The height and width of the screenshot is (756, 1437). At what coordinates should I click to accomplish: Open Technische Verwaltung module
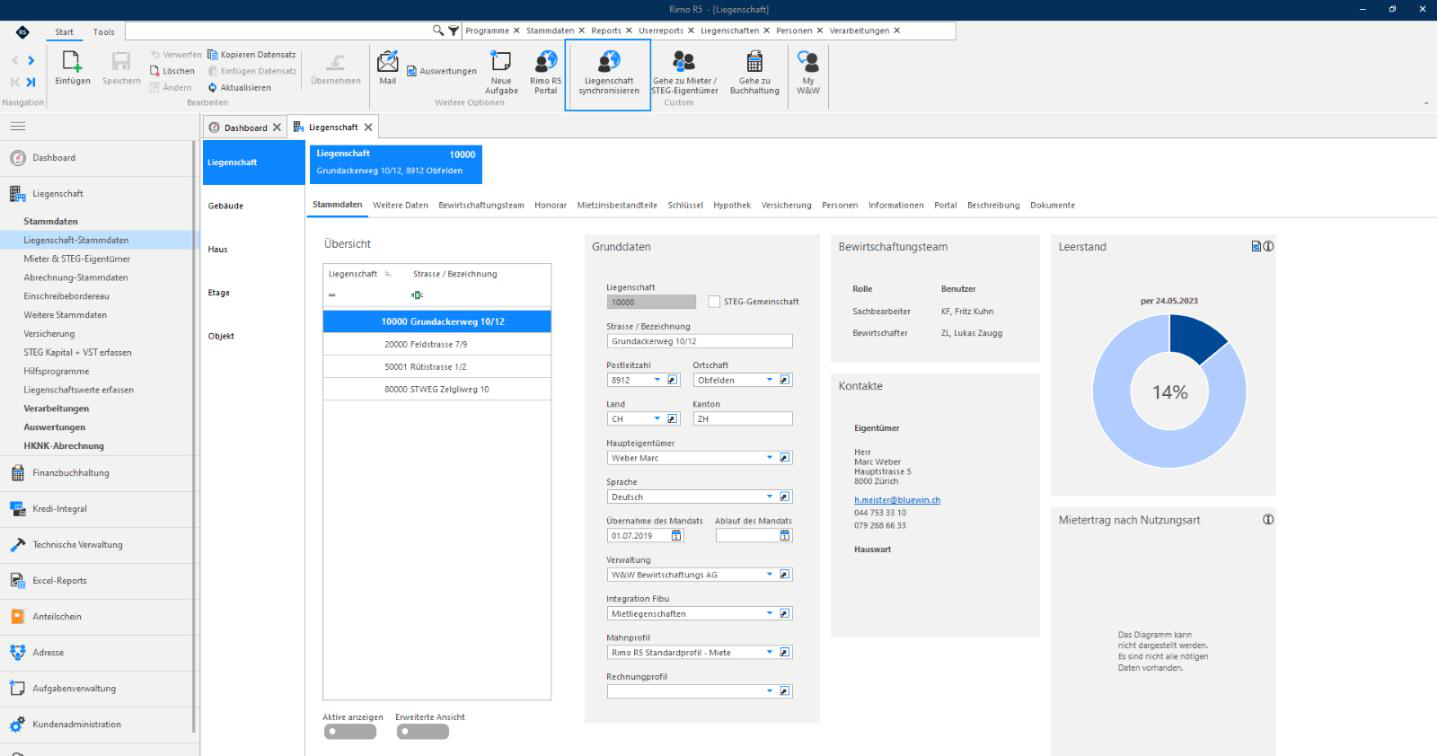tap(78, 545)
